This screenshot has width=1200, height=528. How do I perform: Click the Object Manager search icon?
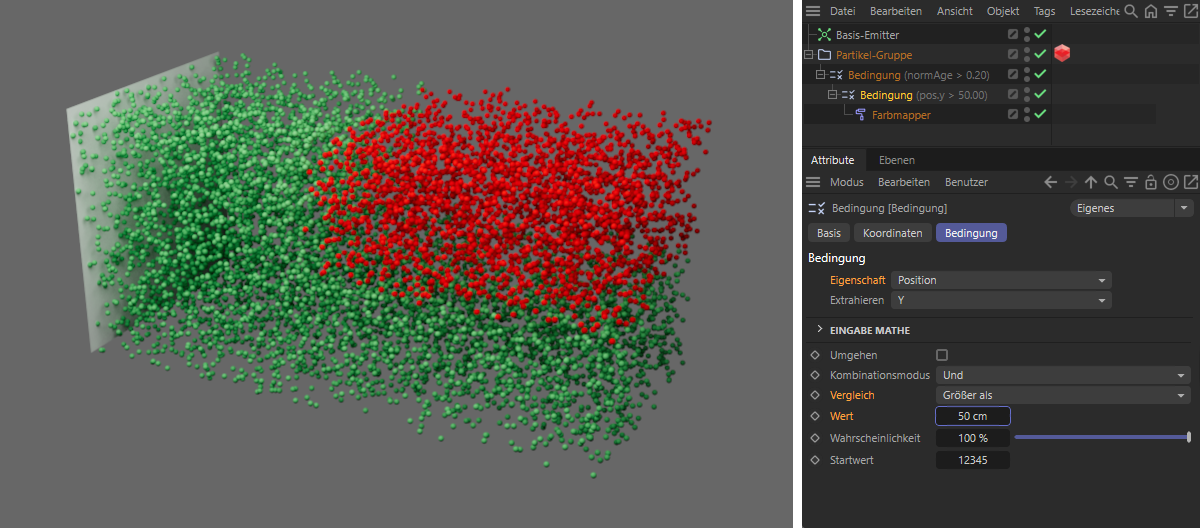[1131, 11]
